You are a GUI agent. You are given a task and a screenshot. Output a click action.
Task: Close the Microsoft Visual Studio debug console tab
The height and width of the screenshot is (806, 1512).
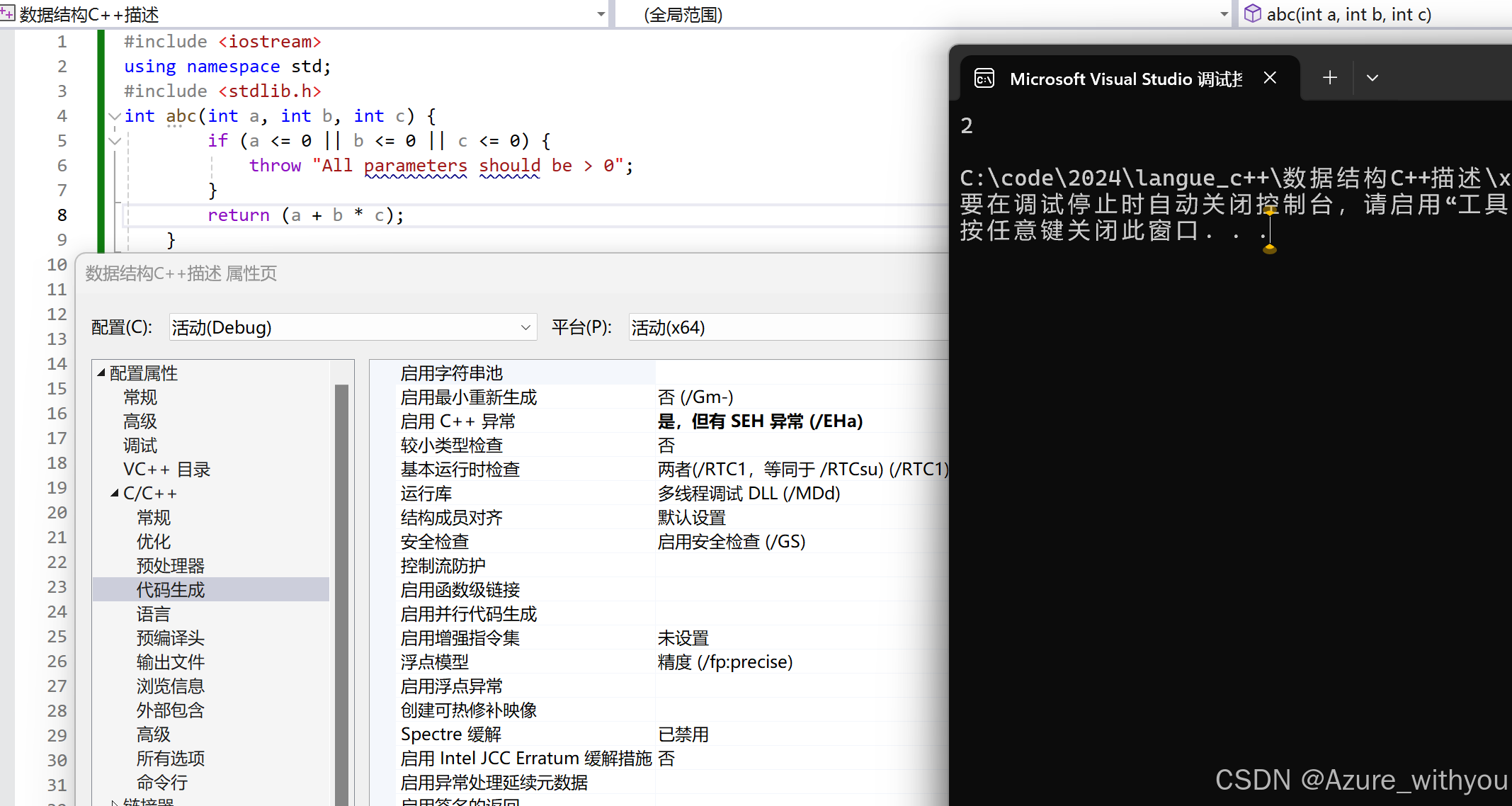click(x=1270, y=78)
